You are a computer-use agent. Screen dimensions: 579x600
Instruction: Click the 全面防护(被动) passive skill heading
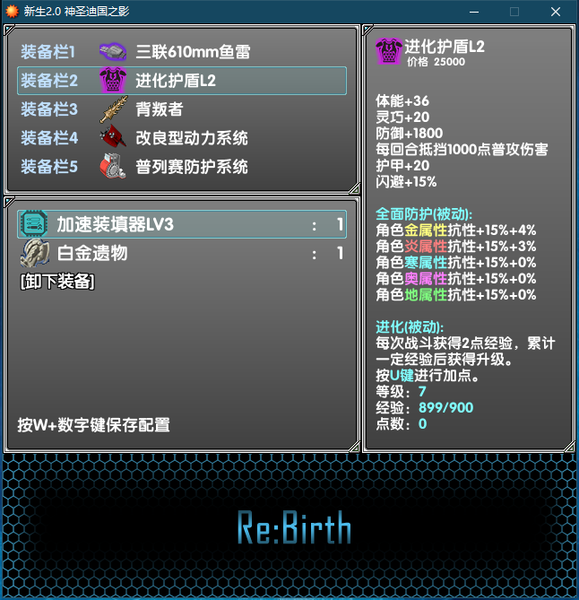point(424,214)
